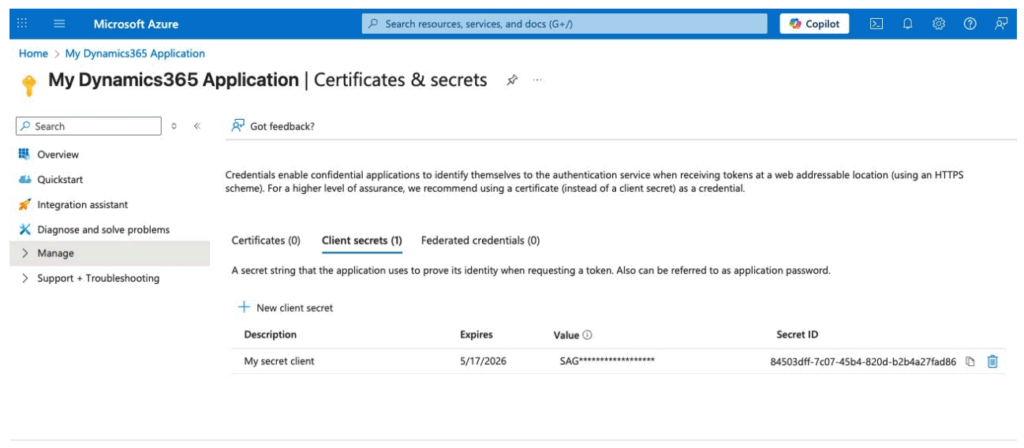Open the Help question mark icon
1024x448 pixels.
coord(969,24)
